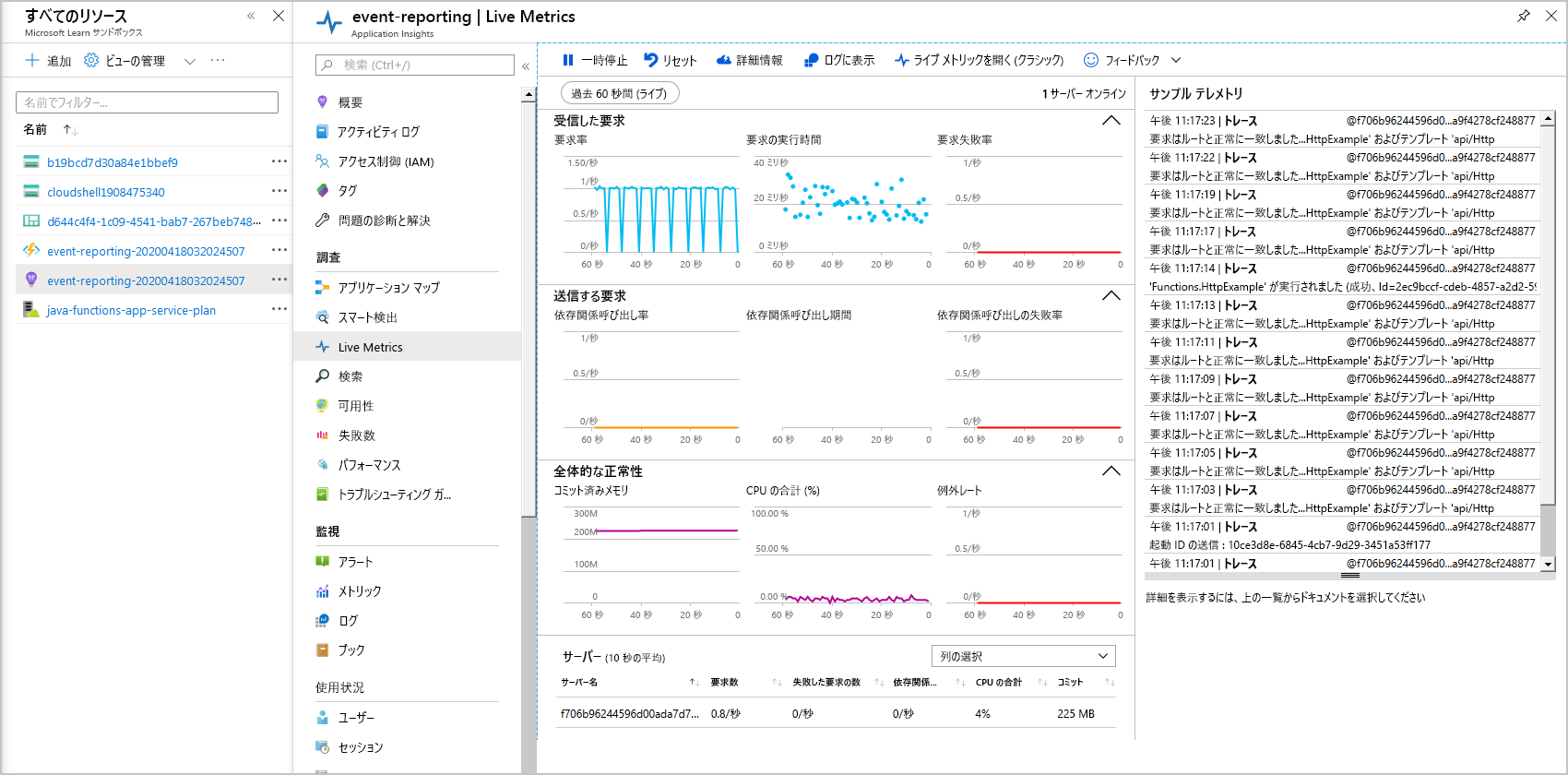Click the ログ icon in 監視 section
The image size is (1568, 775).
pyautogui.click(x=322, y=621)
